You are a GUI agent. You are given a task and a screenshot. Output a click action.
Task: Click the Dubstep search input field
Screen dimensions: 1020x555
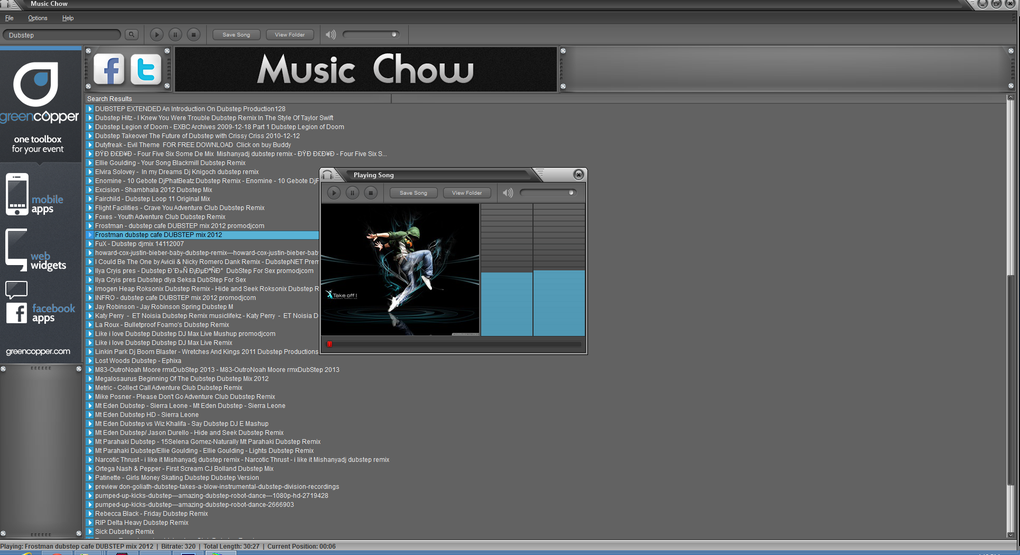click(x=62, y=35)
